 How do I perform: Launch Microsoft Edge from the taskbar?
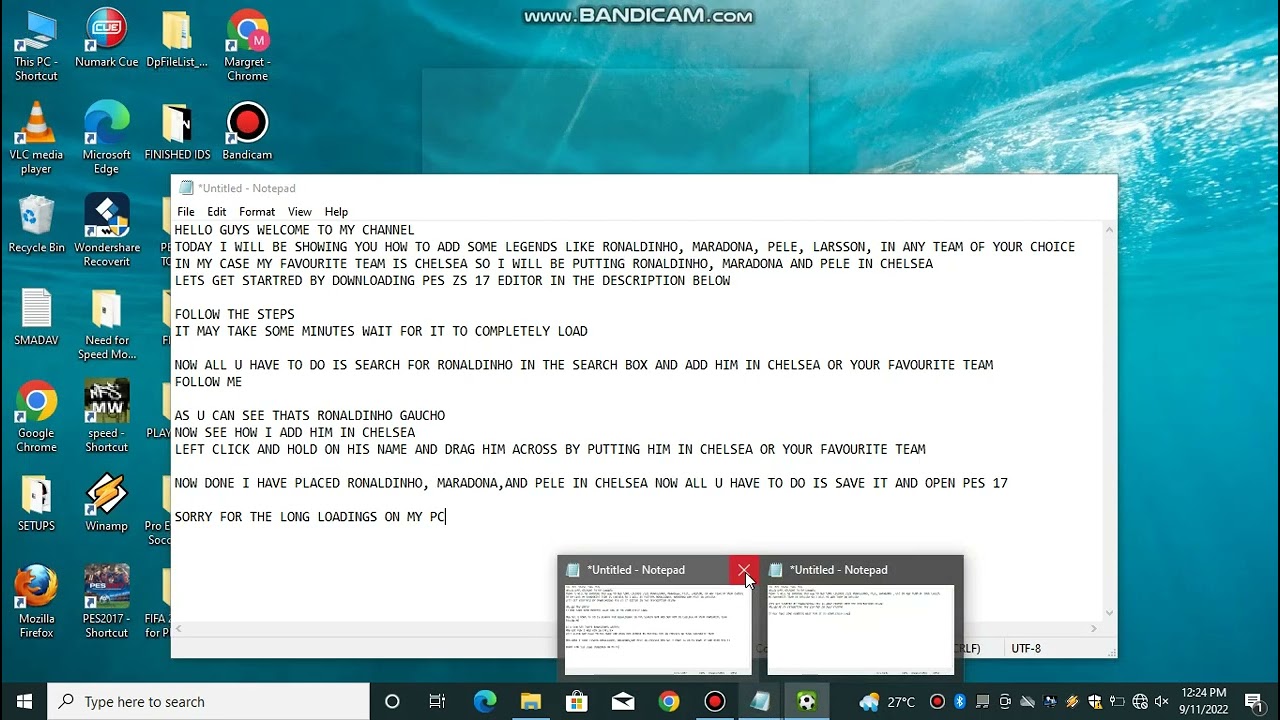pos(484,702)
